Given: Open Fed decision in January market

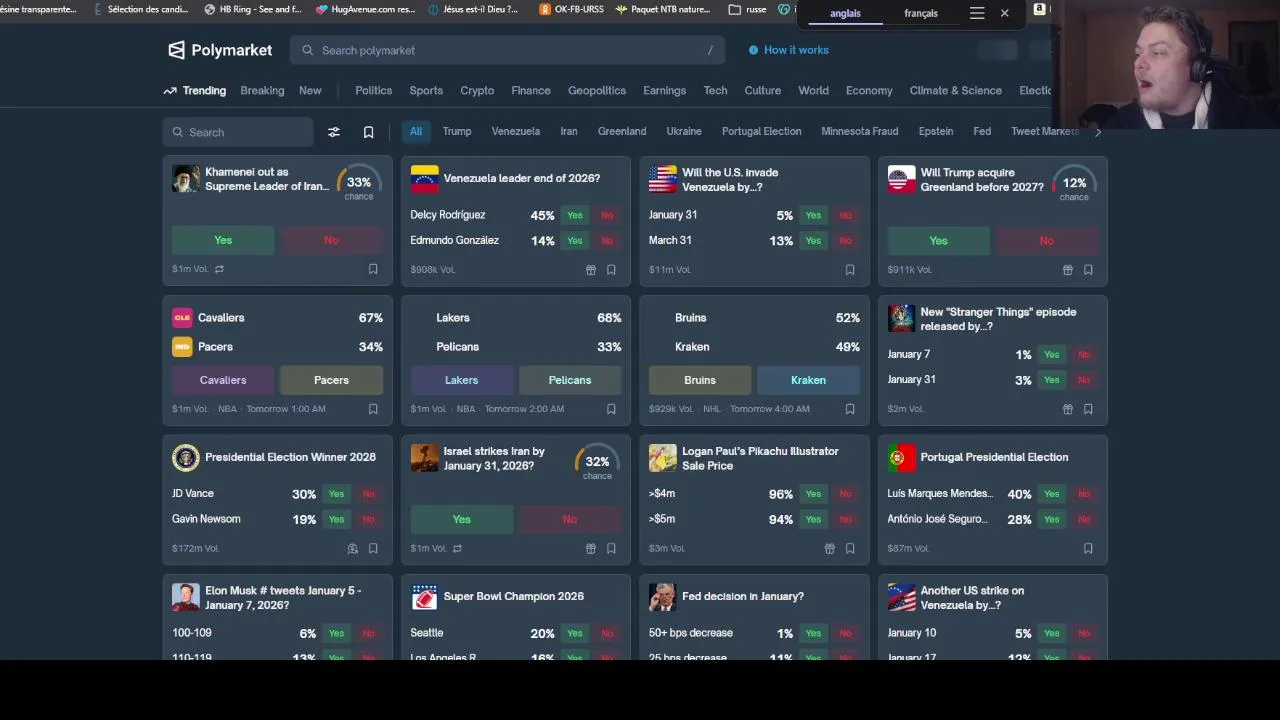Looking at the screenshot, I should coord(743,596).
